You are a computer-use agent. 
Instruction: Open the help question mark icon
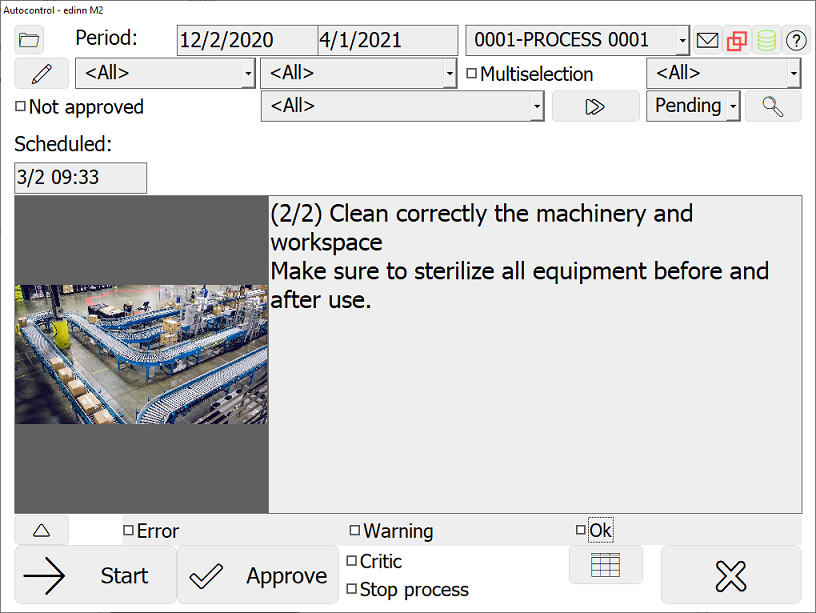coord(796,40)
